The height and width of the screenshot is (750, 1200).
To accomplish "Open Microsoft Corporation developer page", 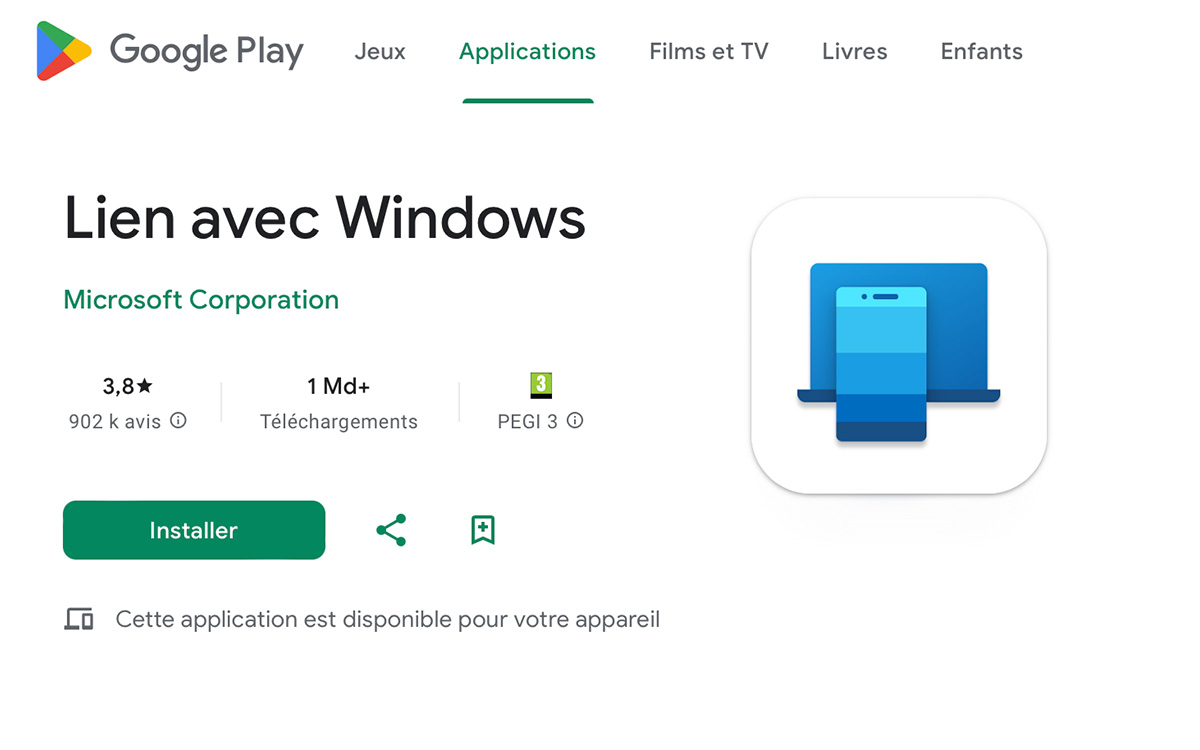I will click(201, 300).
